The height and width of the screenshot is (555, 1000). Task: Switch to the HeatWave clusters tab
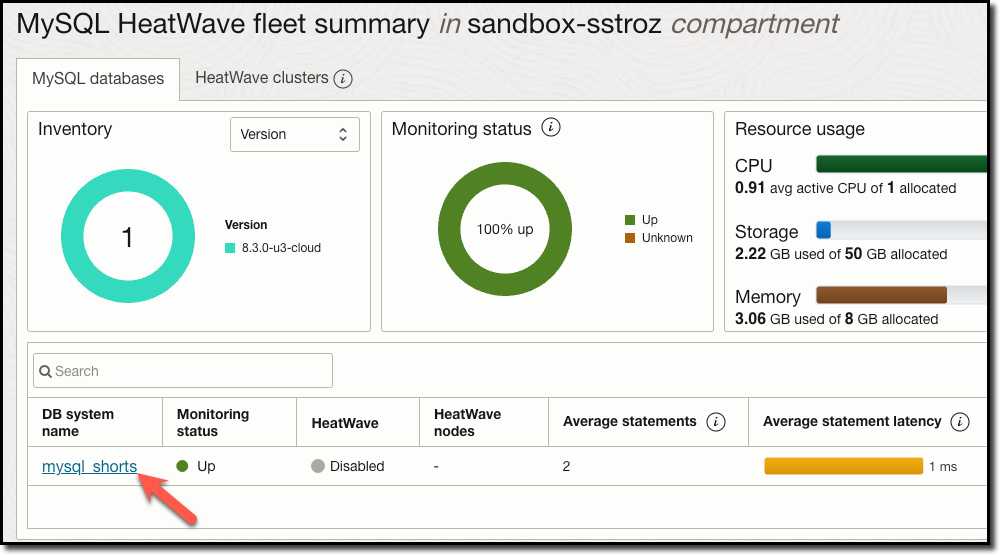click(261, 78)
